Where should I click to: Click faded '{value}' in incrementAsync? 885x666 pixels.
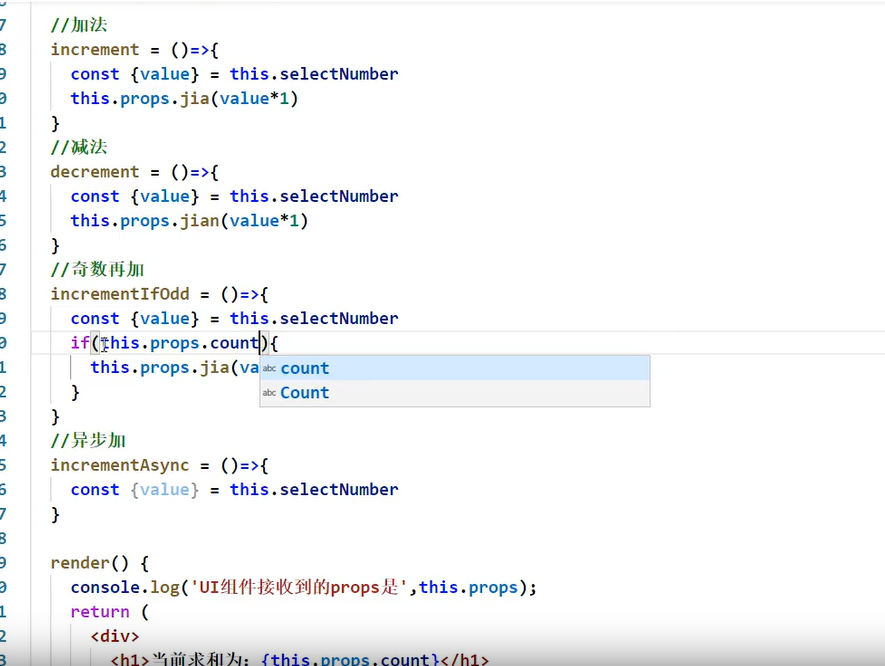(x=165, y=489)
